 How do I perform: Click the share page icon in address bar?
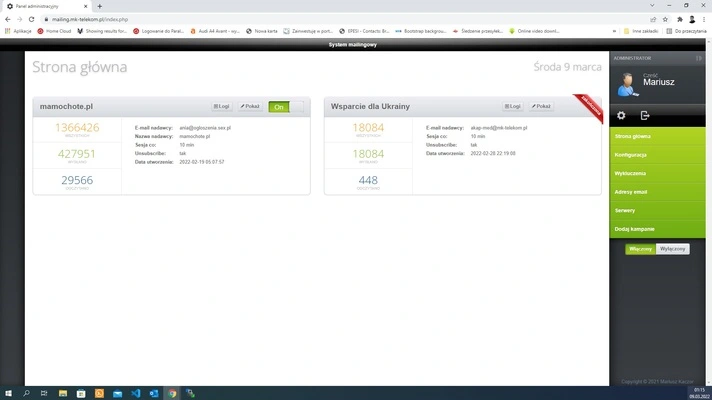pos(653,20)
